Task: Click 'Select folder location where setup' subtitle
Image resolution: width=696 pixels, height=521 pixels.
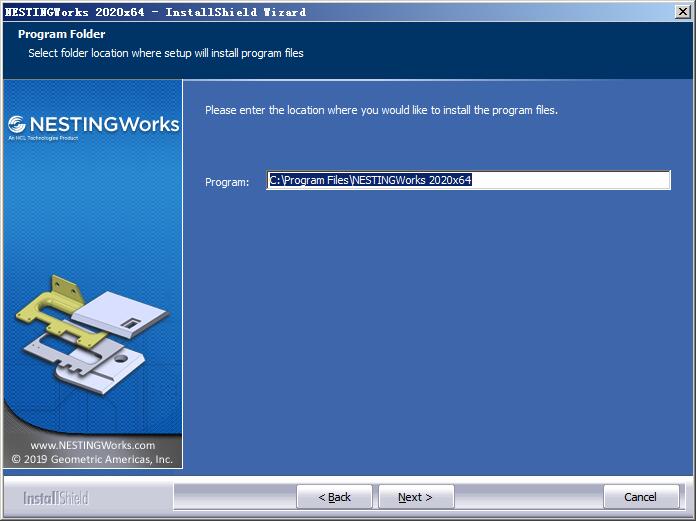Action: (x=166, y=53)
